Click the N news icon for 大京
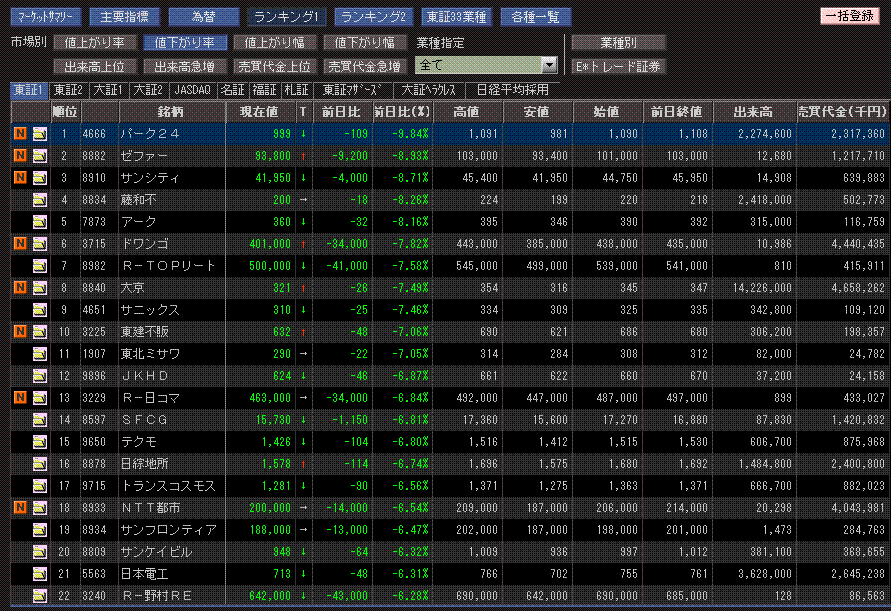 click(x=19, y=288)
